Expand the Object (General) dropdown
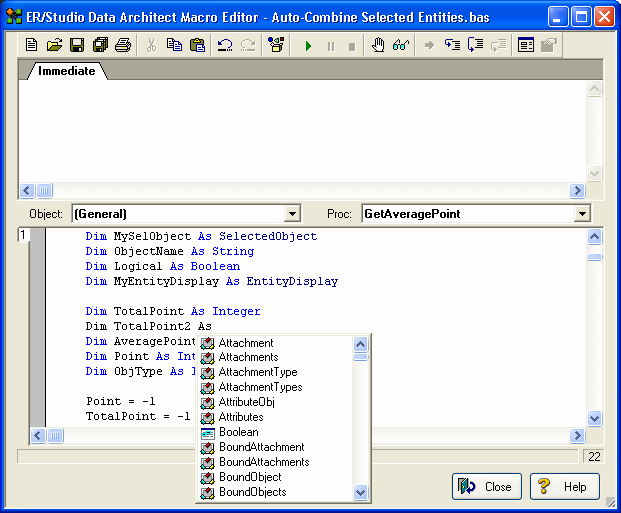 click(x=292, y=214)
